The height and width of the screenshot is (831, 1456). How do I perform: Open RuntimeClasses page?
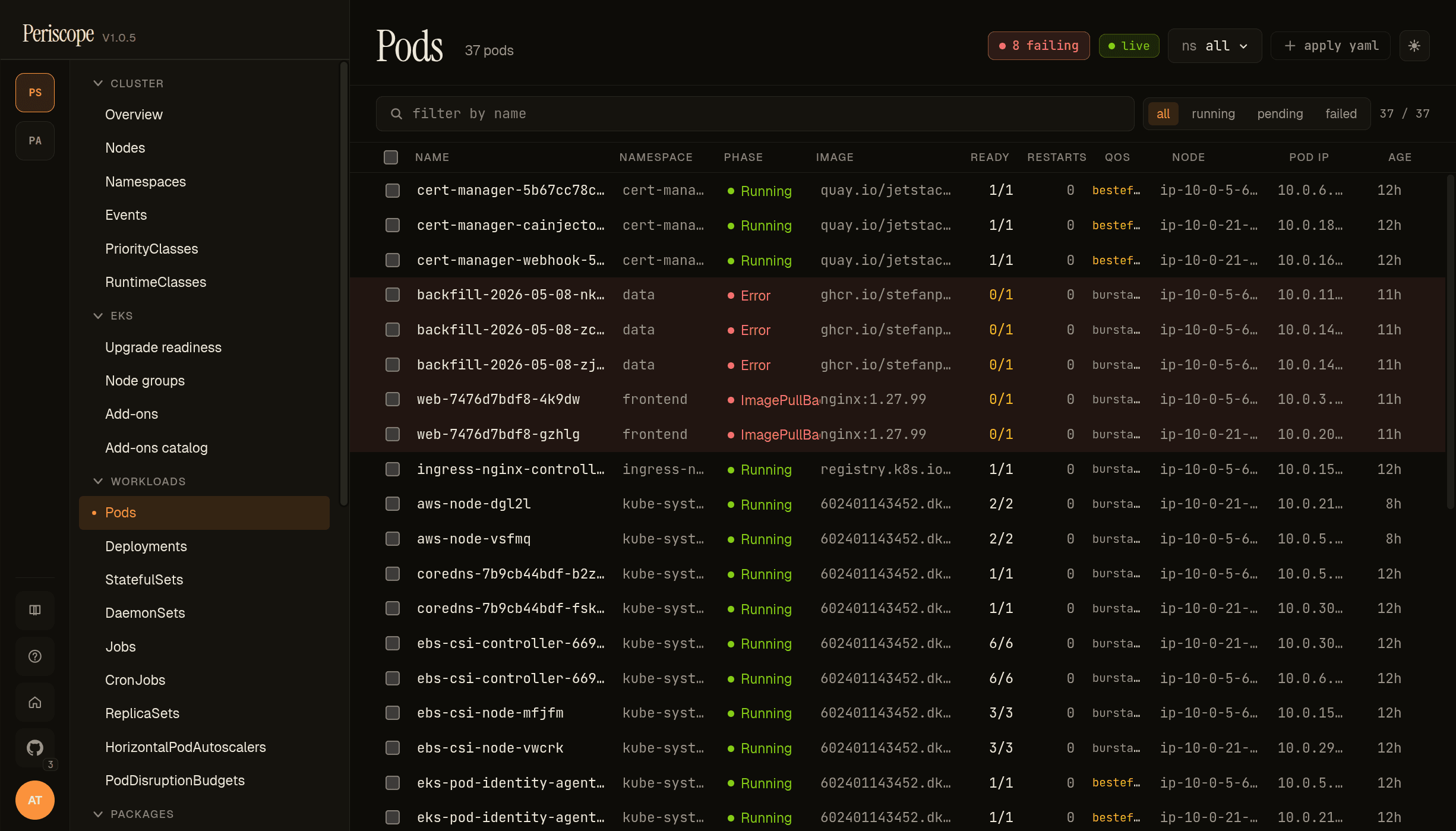click(x=156, y=282)
